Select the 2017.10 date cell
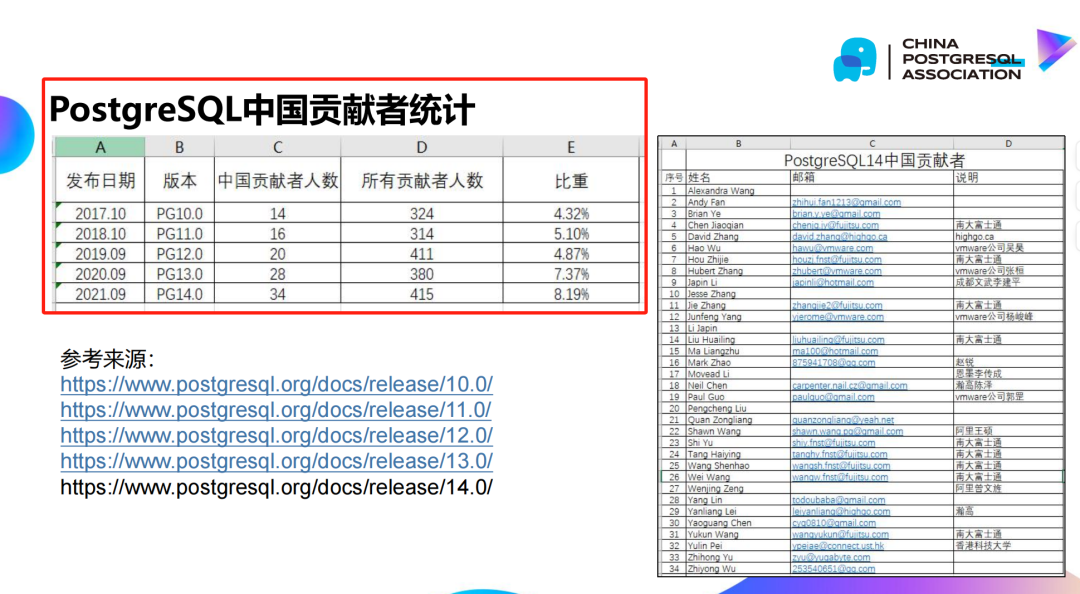The image size is (1080, 594). (100, 214)
